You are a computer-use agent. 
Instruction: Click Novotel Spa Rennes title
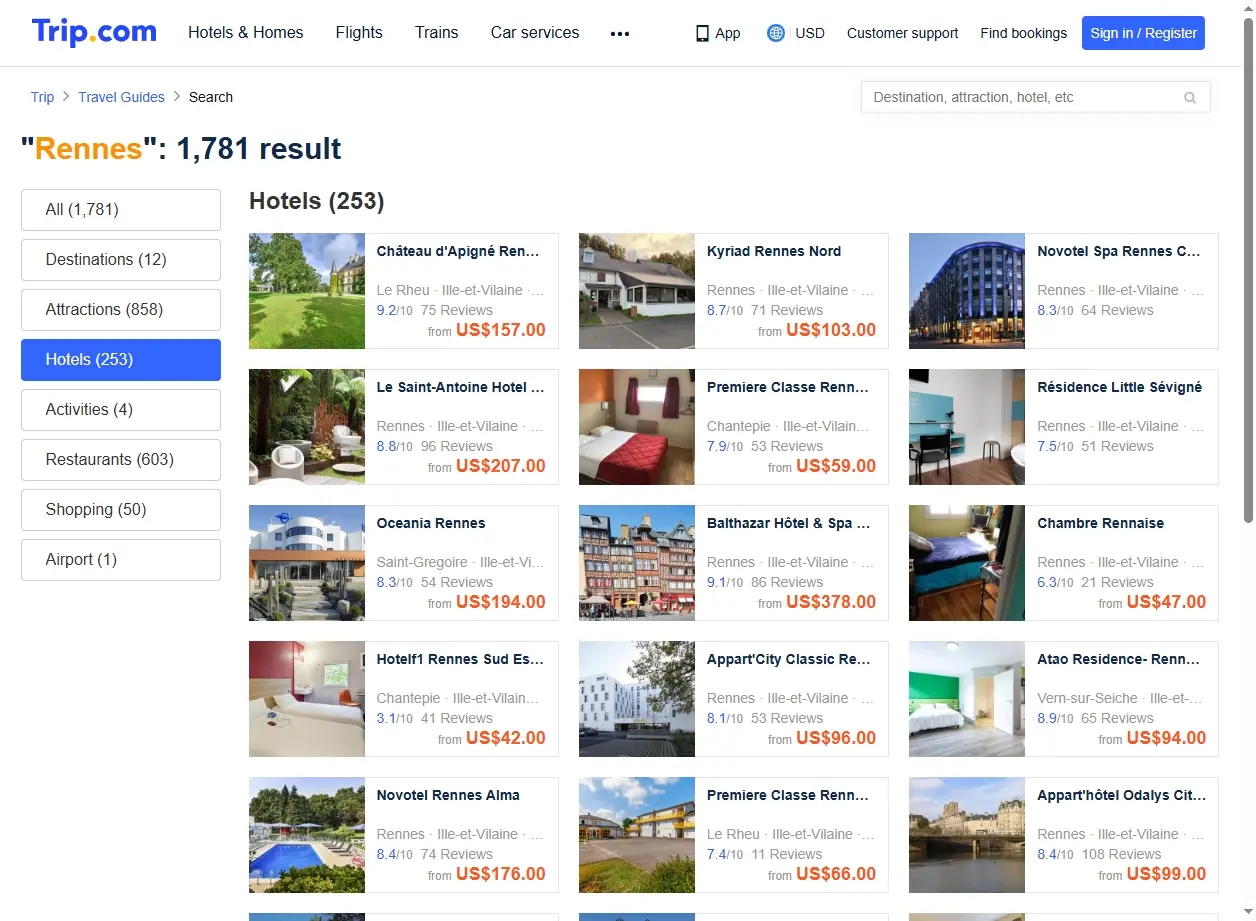(x=1119, y=251)
